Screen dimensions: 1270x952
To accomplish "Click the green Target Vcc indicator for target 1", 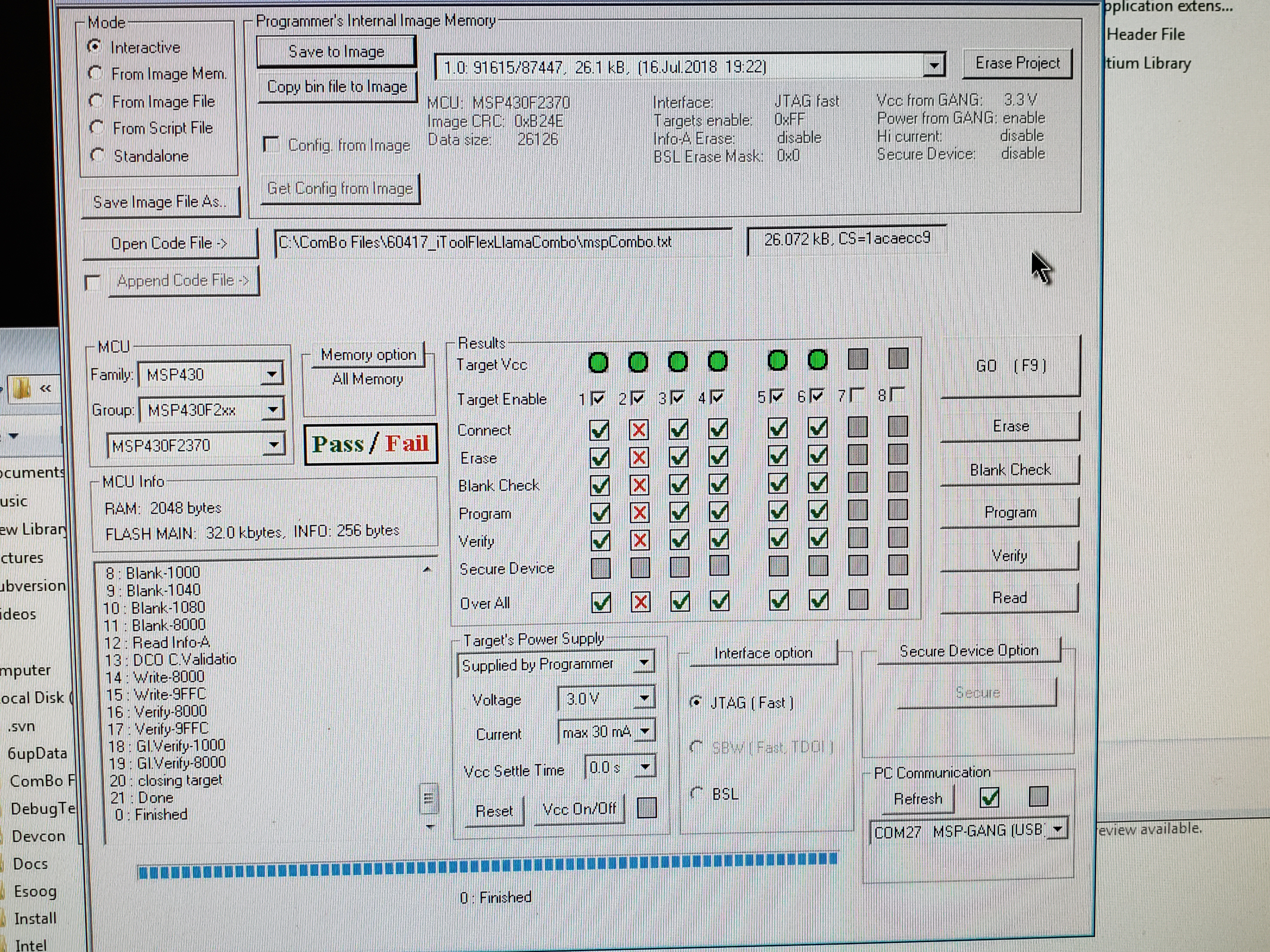I will [x=598, y=363].
